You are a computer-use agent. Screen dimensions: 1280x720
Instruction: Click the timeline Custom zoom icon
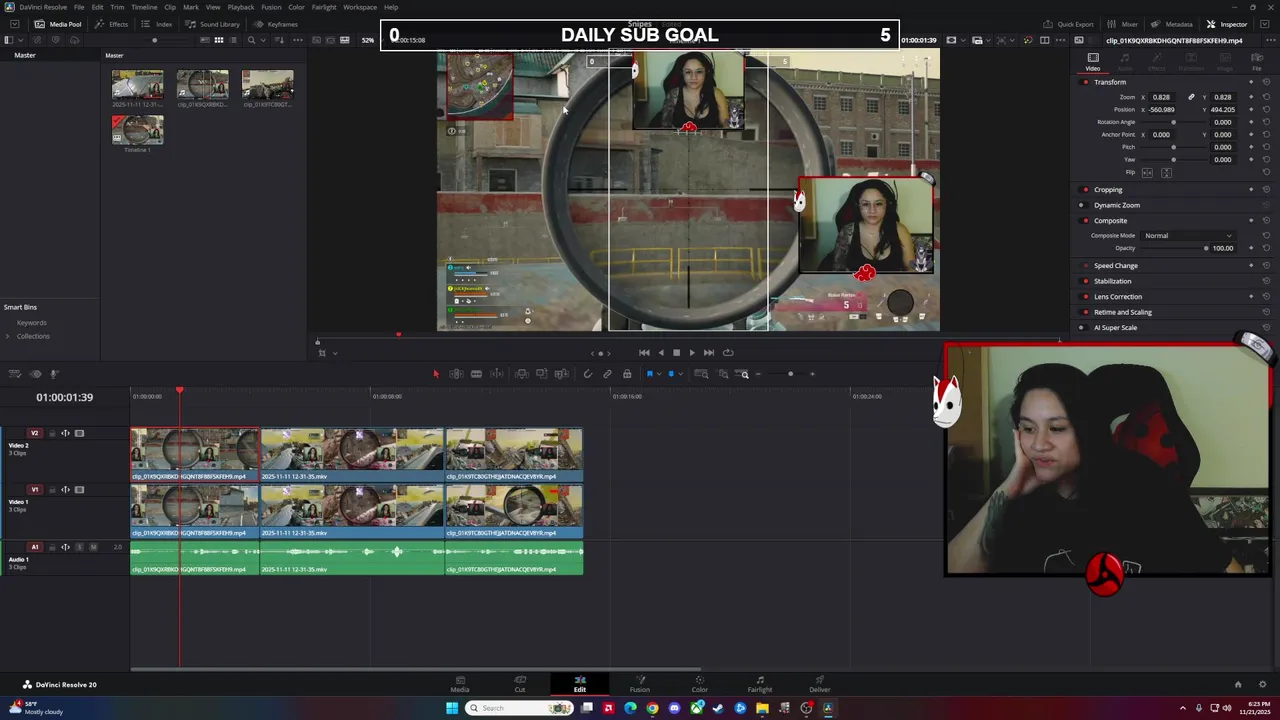pos(743,374)
